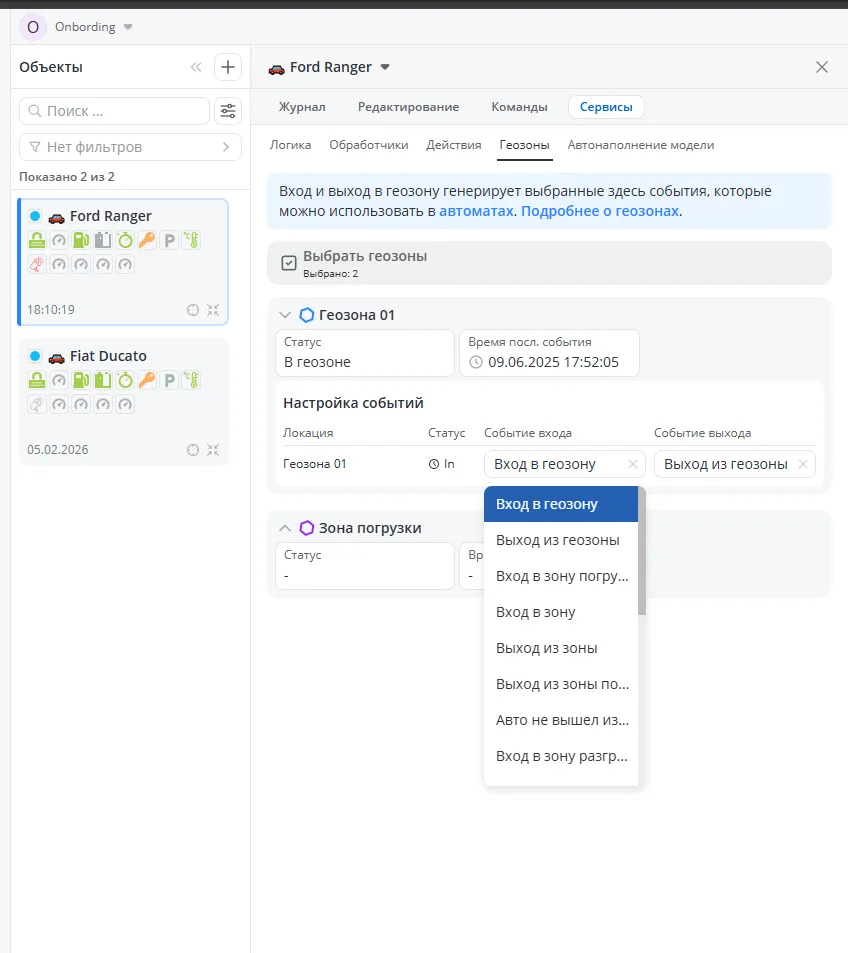
Task: Switch to the Команды tab
Action: [x=519, y=107]
